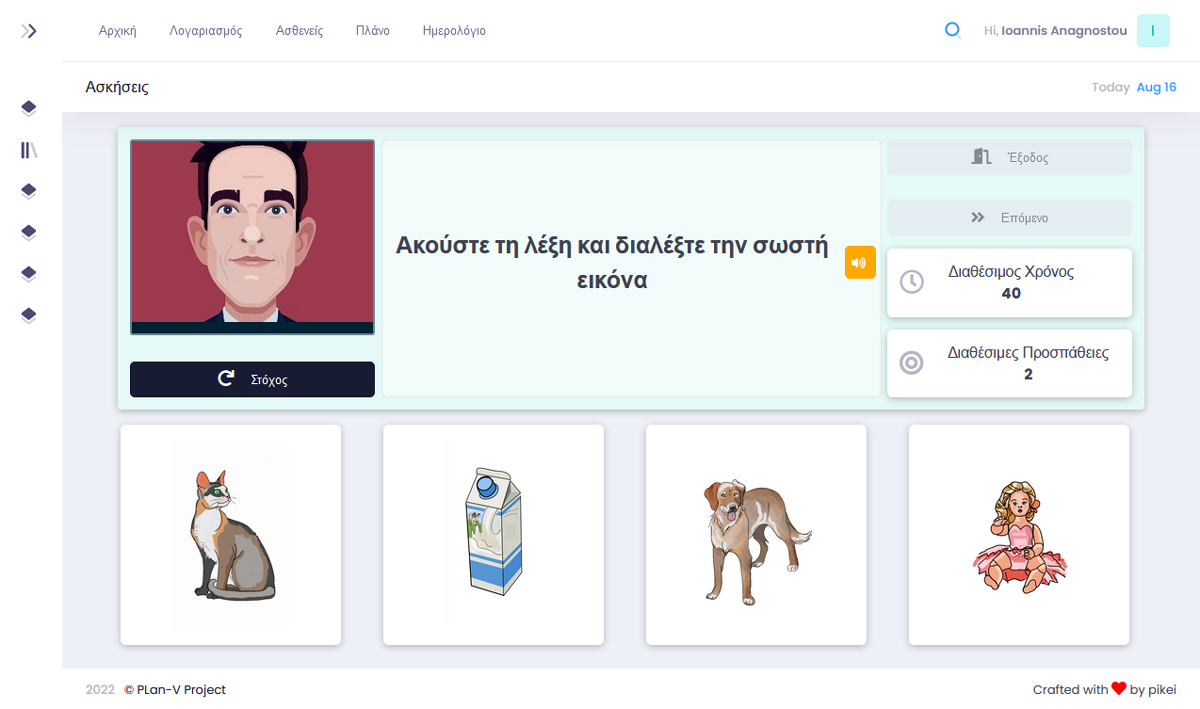
Task: Click the user avatar badge 'I'
Action: pyautogui.click(x=1153, y=31)
